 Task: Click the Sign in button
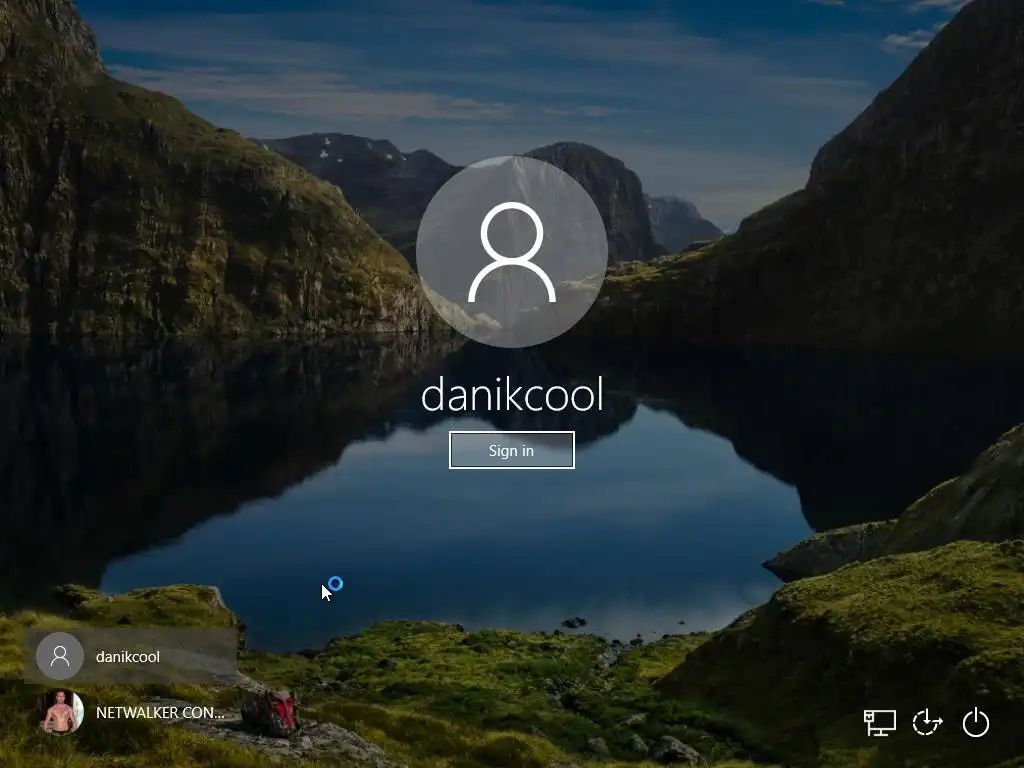click(511, 450)
